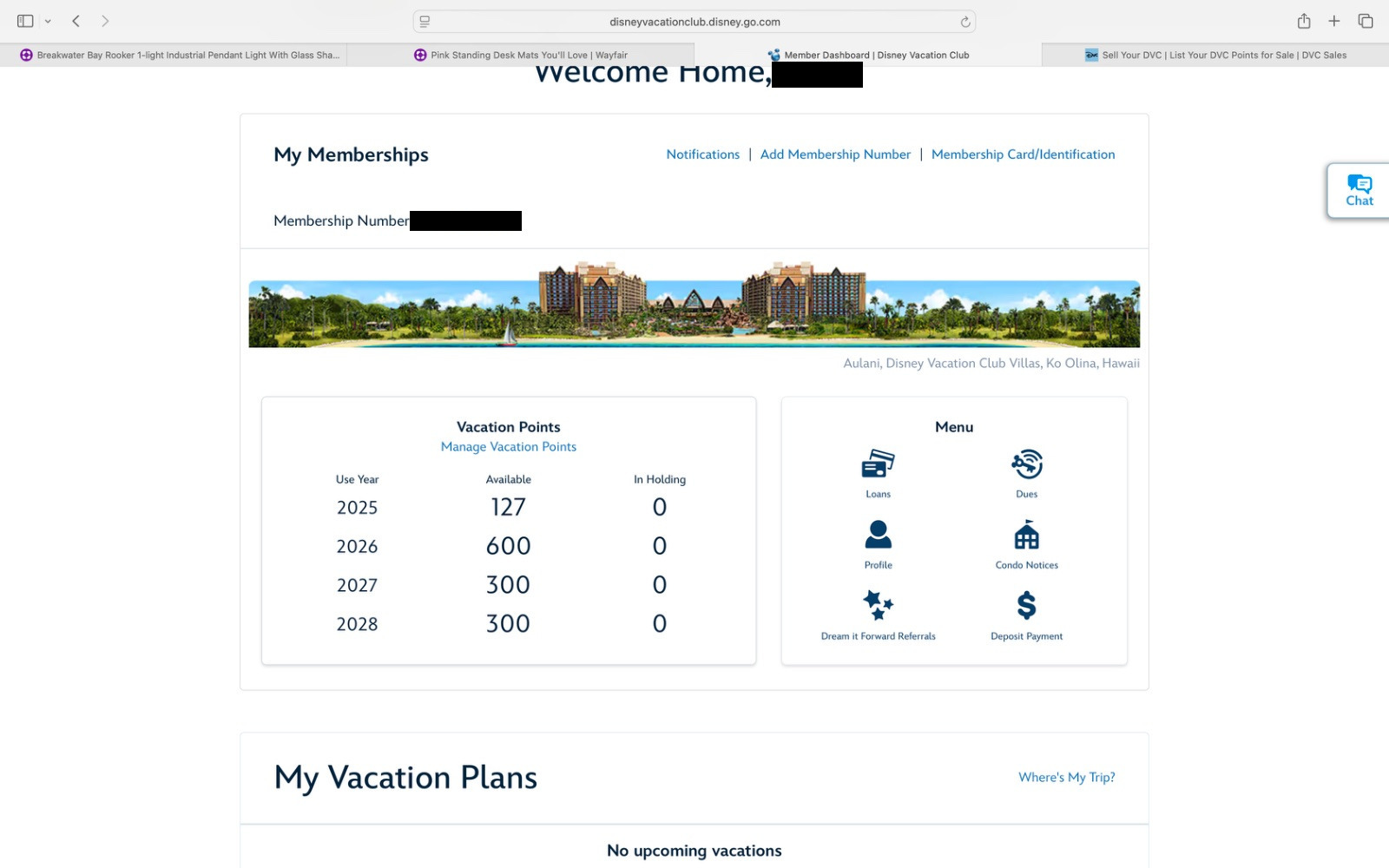Click the Aulani resort banner image

(694, 304)
